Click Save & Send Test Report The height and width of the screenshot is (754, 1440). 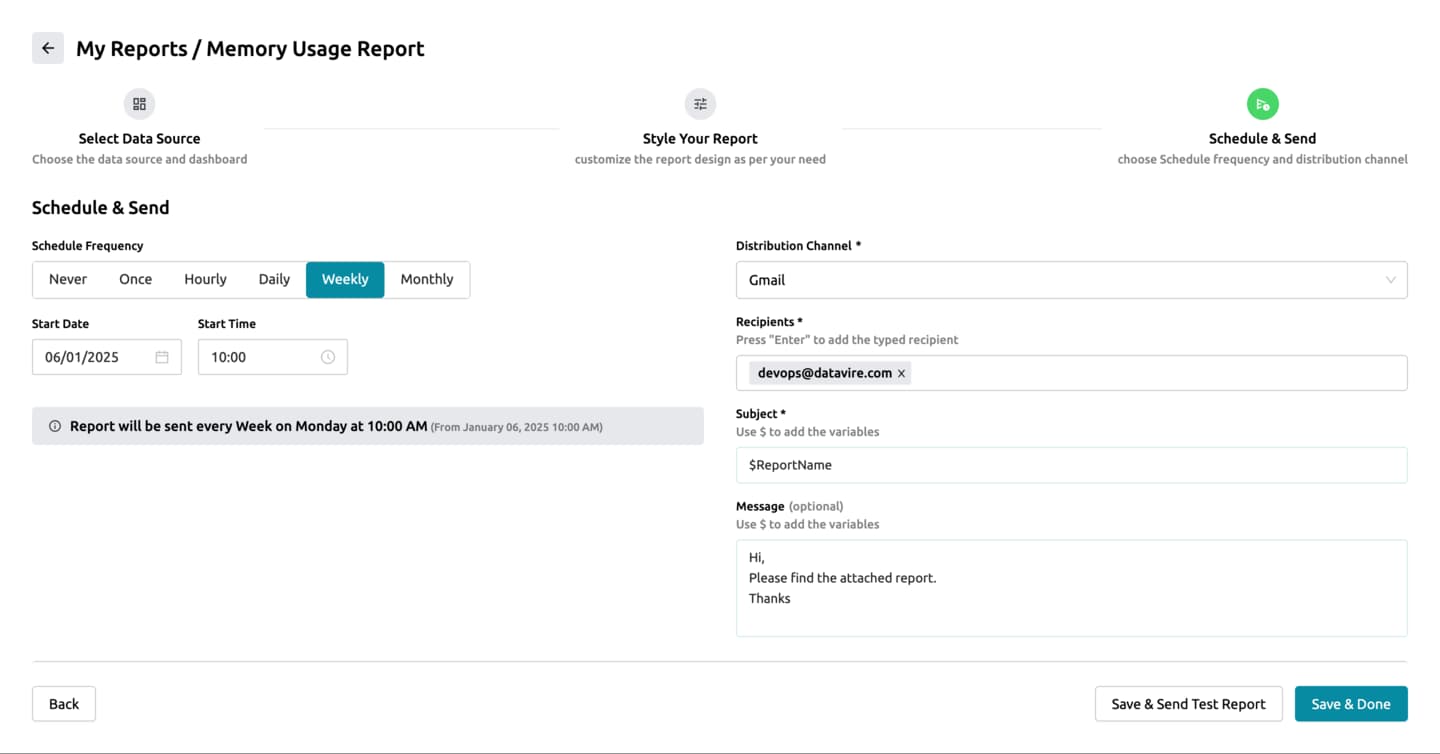(x=1188, y=703)
